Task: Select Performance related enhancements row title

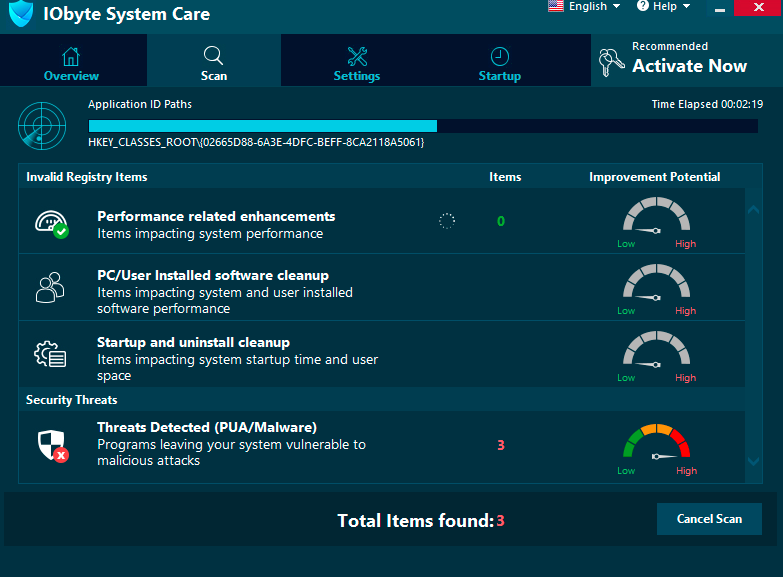Action: [x=216, y=216]
